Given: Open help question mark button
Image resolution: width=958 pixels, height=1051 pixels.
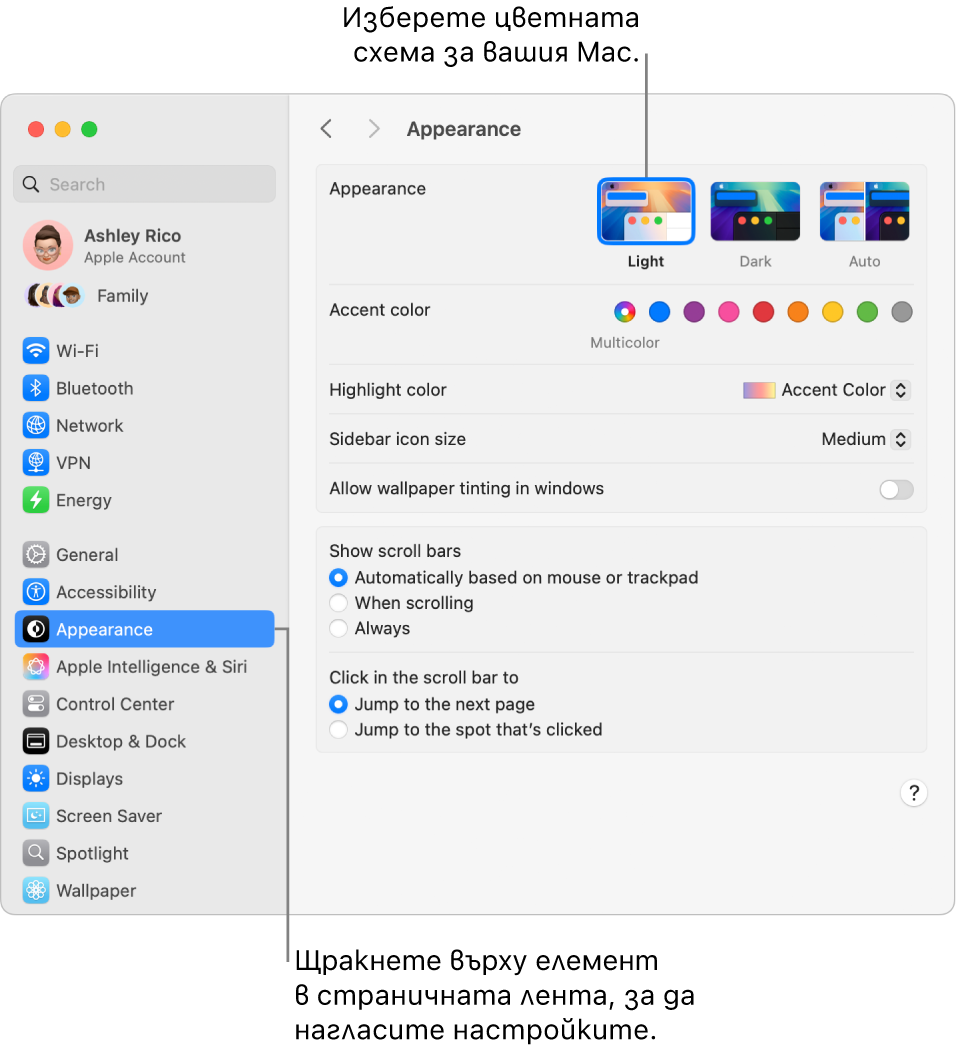Looking at the screenshot, I should click(913, 794).
